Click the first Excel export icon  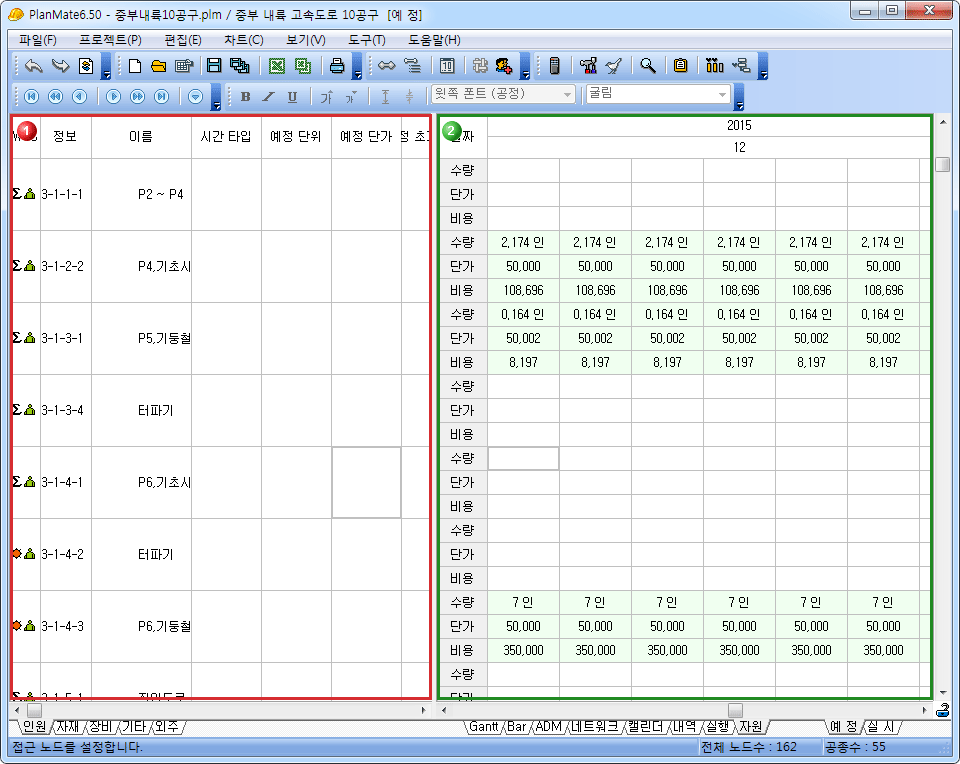277,67
